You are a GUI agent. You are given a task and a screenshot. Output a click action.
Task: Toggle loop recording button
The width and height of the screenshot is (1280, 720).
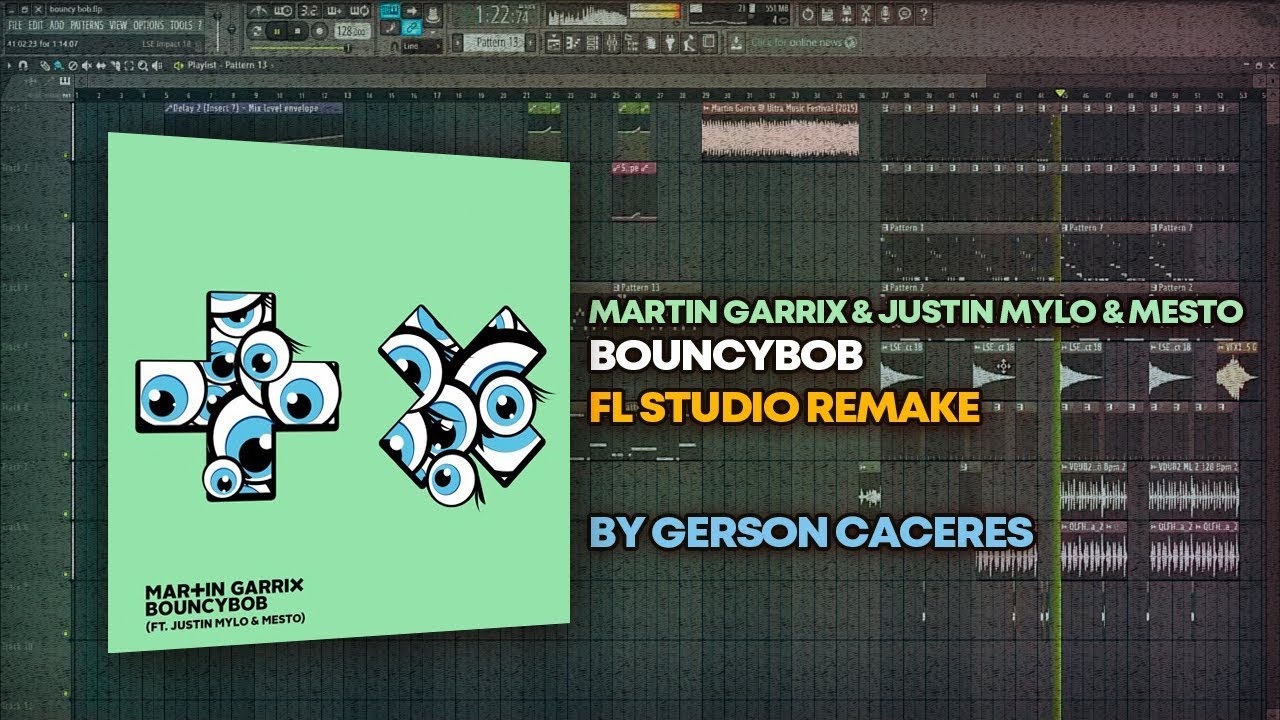pyautogui.click(x=358, y=10)
